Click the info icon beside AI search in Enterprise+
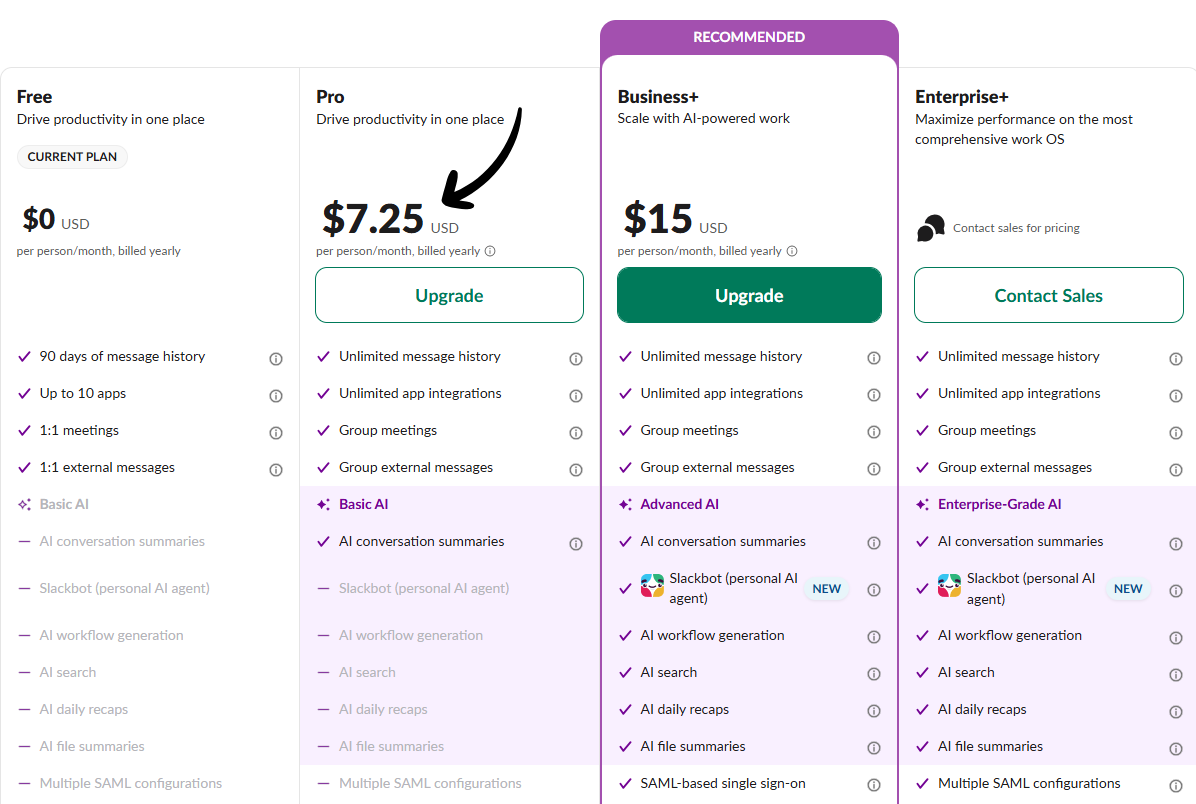Viewport: 1196px width, 804px height. (x=1176, y=674)
